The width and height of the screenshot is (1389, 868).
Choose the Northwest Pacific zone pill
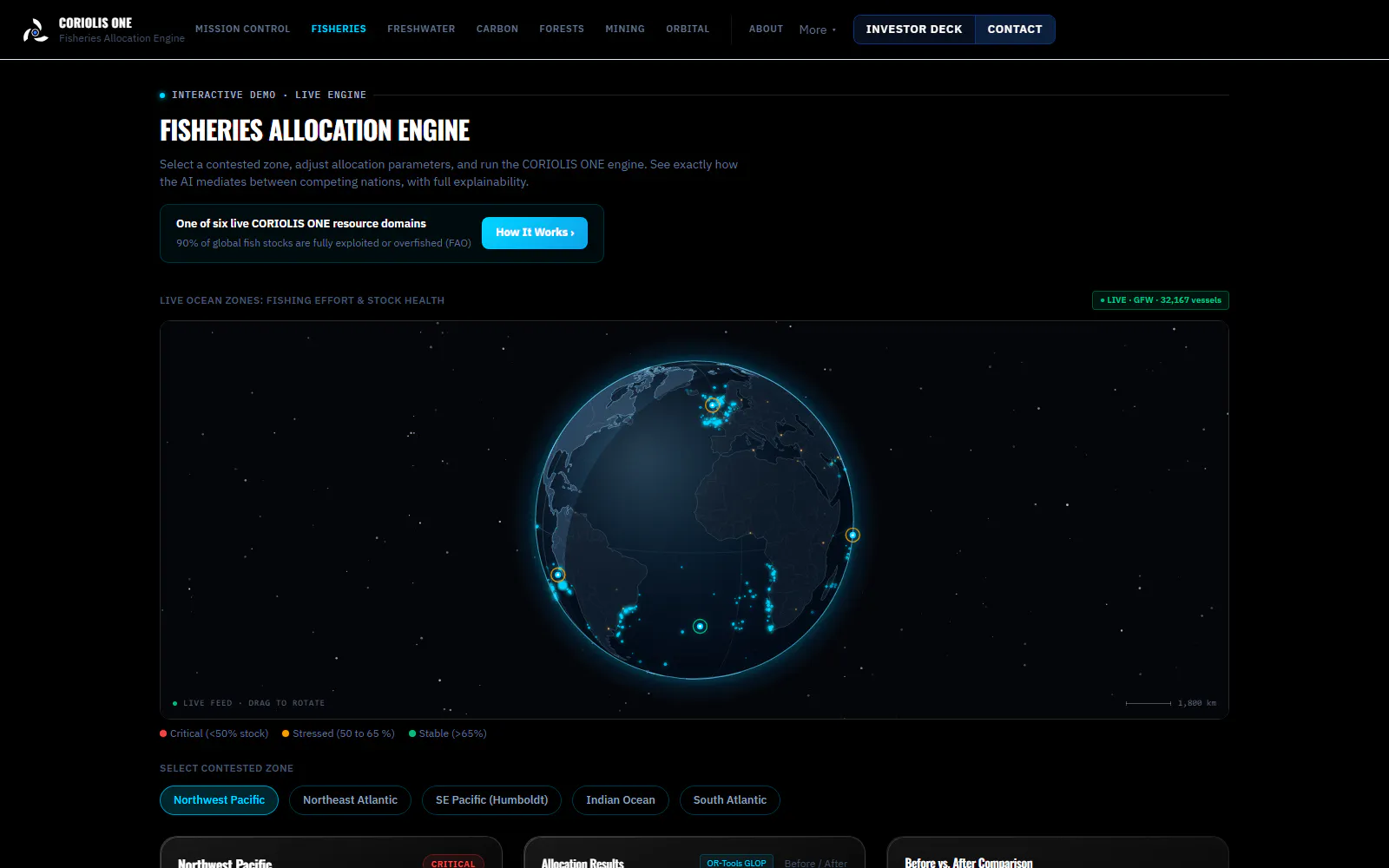219,800
